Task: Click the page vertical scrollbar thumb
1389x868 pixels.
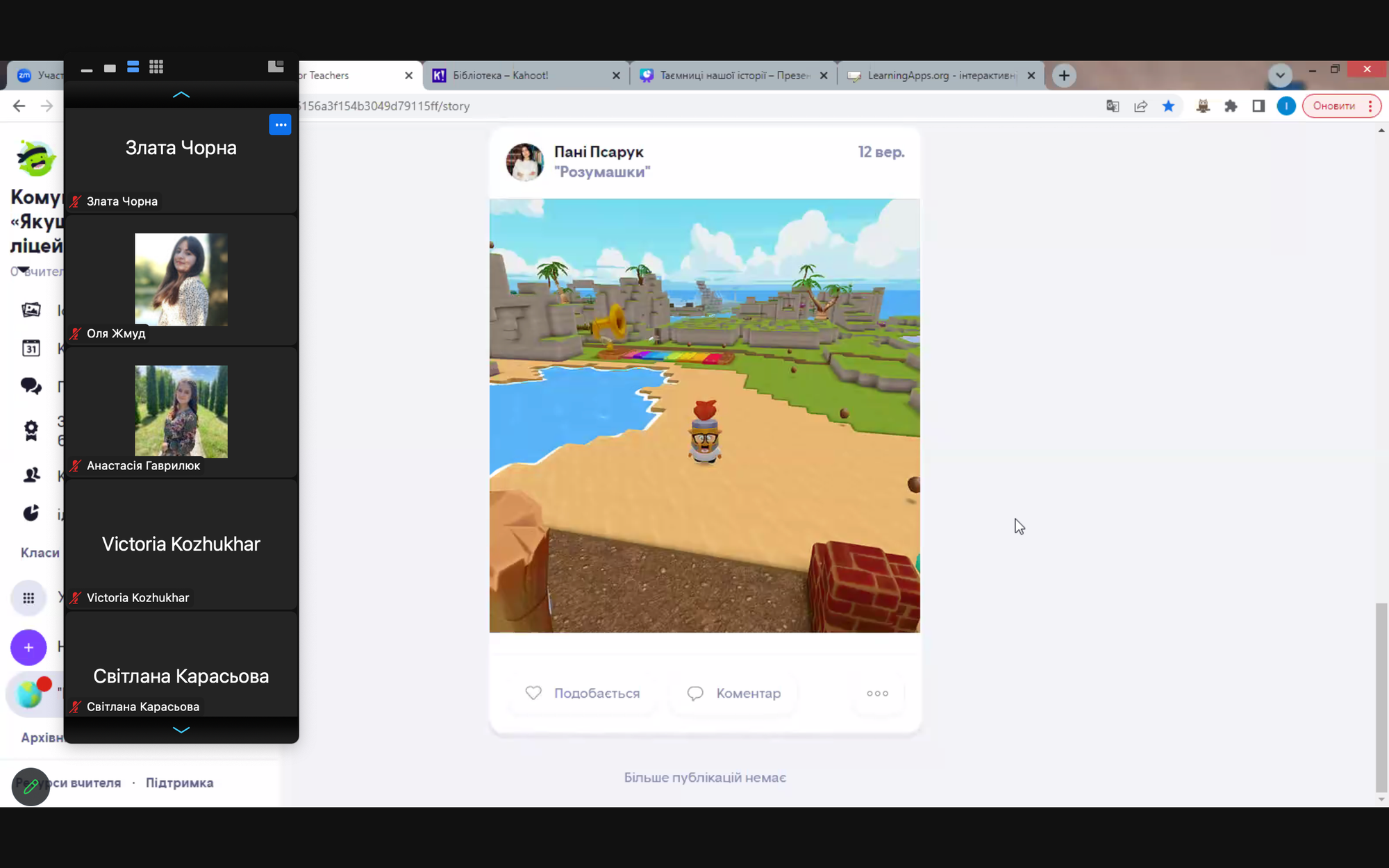Action: (x=1381, y=697)
